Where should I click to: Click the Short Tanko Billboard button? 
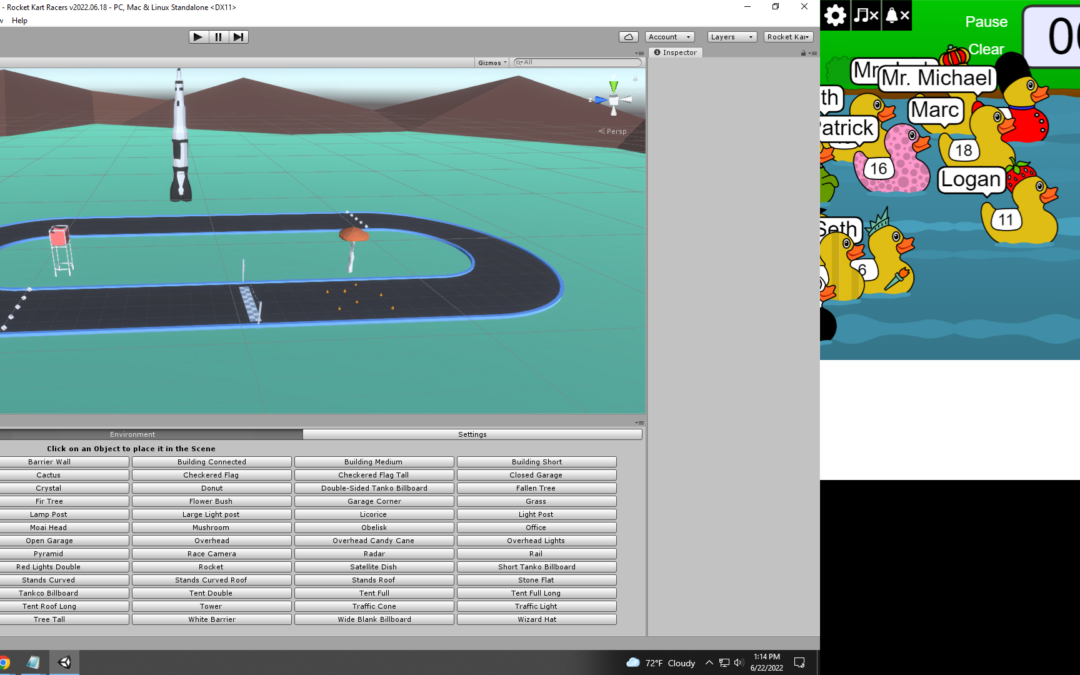(537, 567)
